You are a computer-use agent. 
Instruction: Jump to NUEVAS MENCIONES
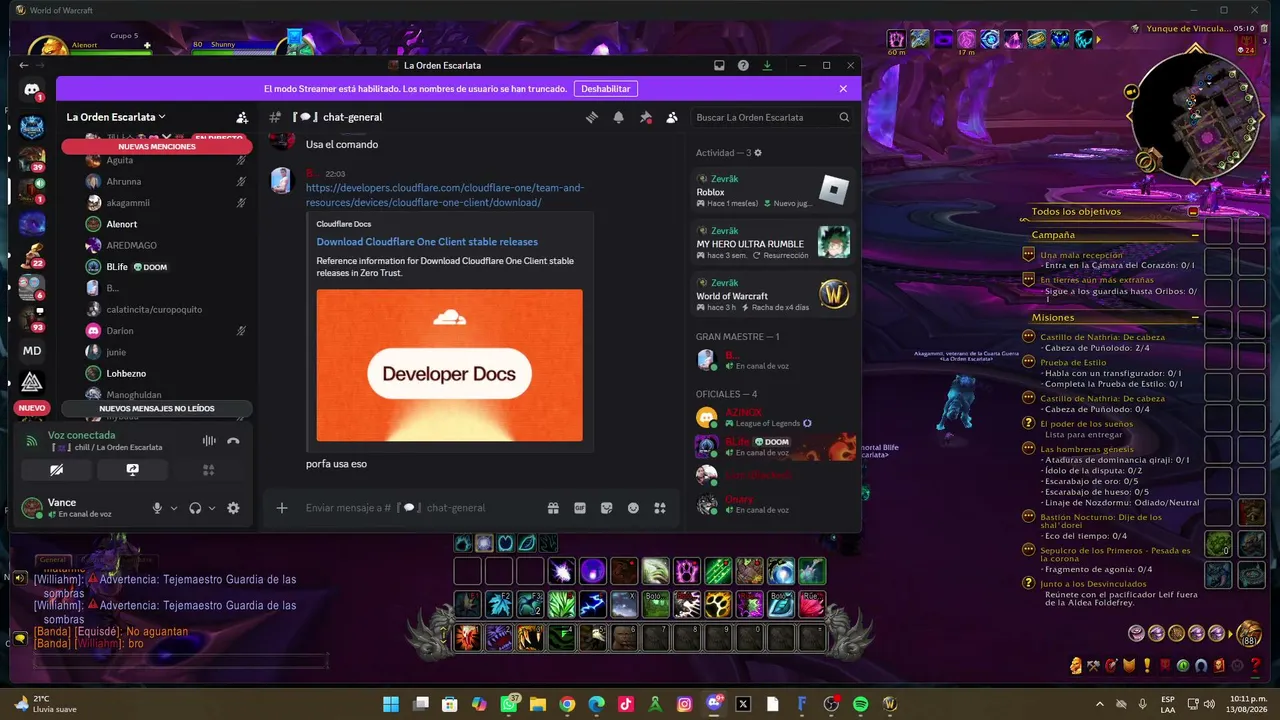click(x=157, y=146)
